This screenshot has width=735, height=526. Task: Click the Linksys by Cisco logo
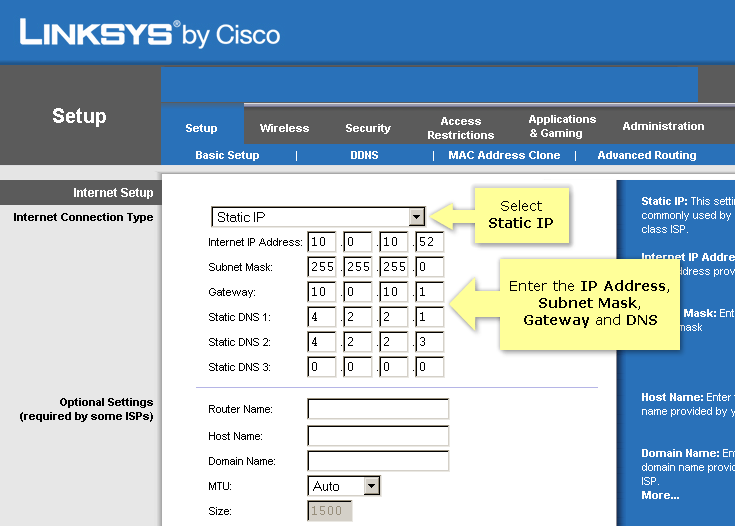click(150, 33)
